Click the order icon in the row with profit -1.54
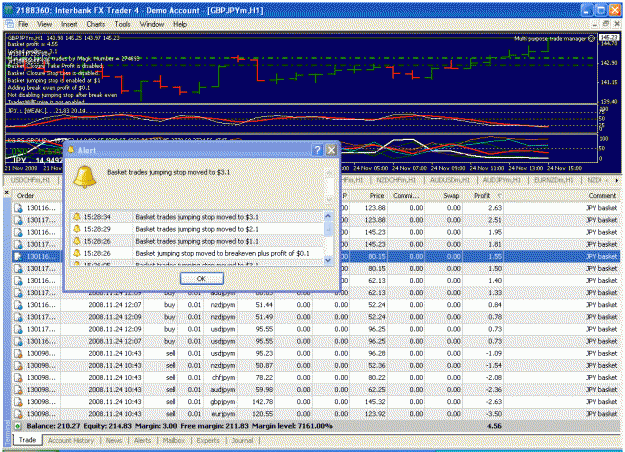The image size is (625, 452). coord(18,366)
